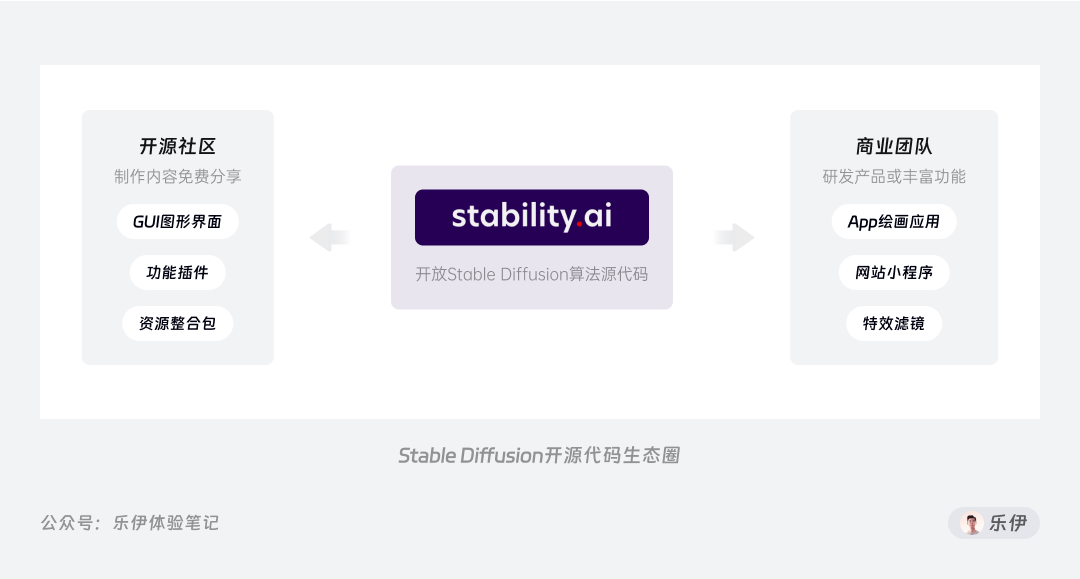Click the red dot in stability.ai
The width and height of the screenshot is (1080, 579).
pos(579,224)
